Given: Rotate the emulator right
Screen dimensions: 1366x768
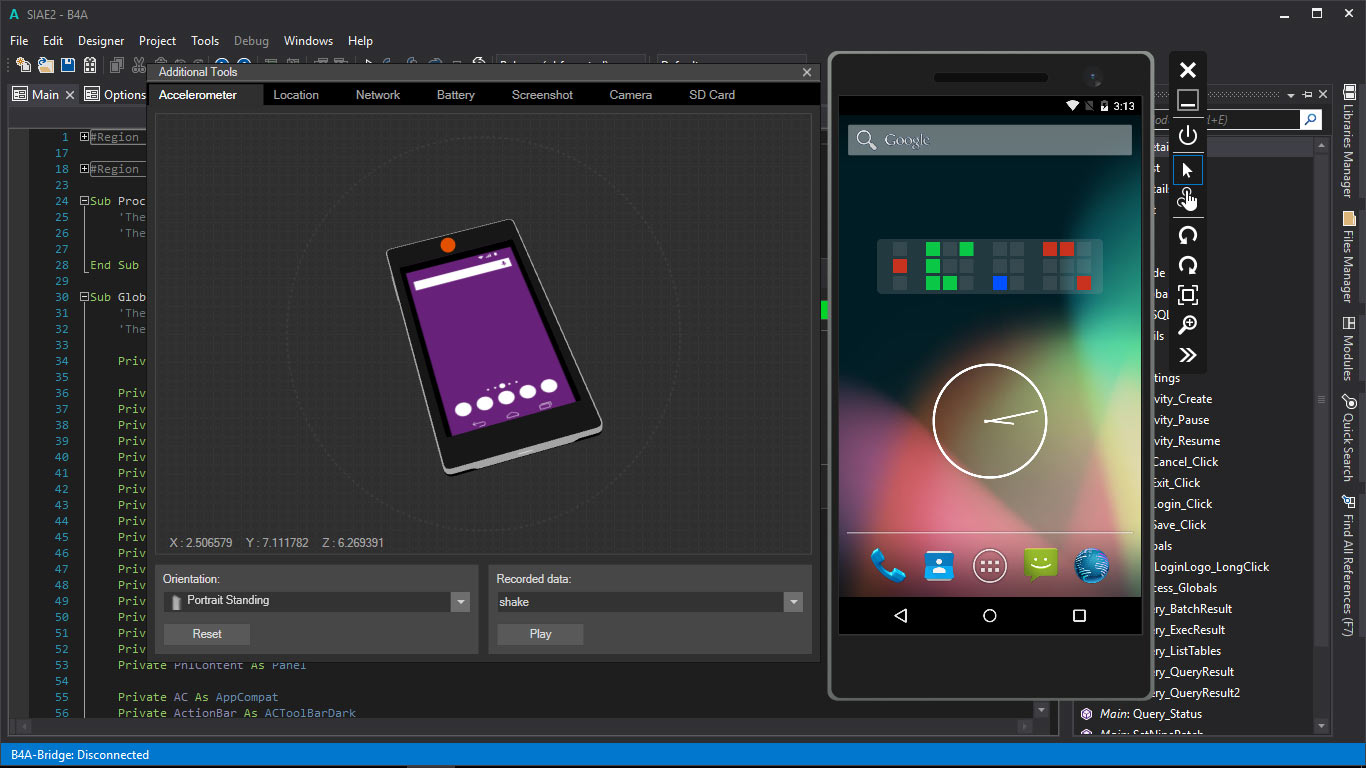Looking at the screenshot, I should (x=1187, y=265).
